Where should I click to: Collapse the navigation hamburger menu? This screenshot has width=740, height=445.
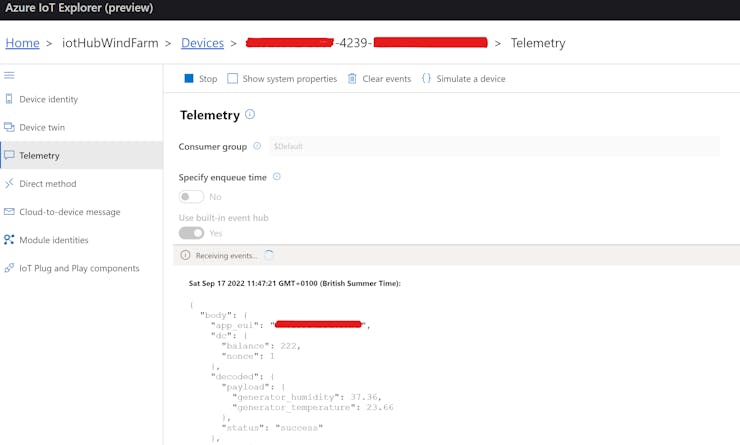(x=9, y=75)
